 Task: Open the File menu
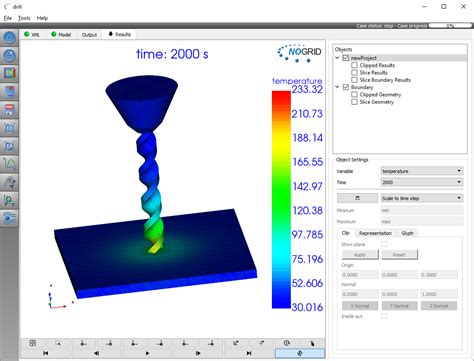point(8,18)
